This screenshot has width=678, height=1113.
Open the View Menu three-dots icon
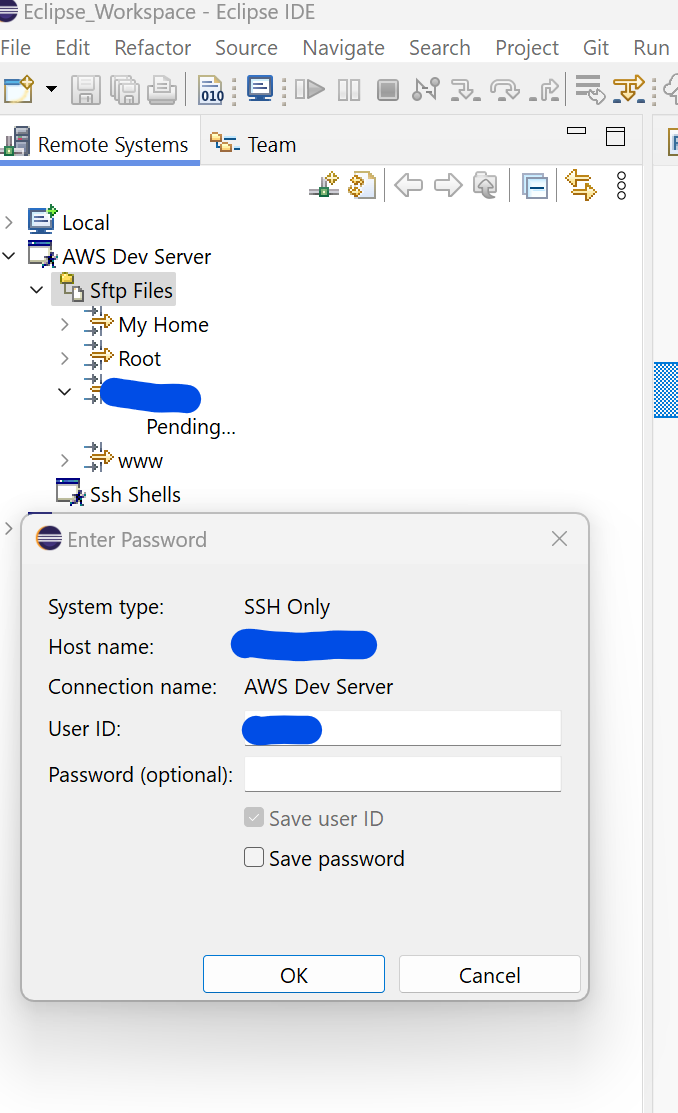pyautogui.click(x=621, y=186)
